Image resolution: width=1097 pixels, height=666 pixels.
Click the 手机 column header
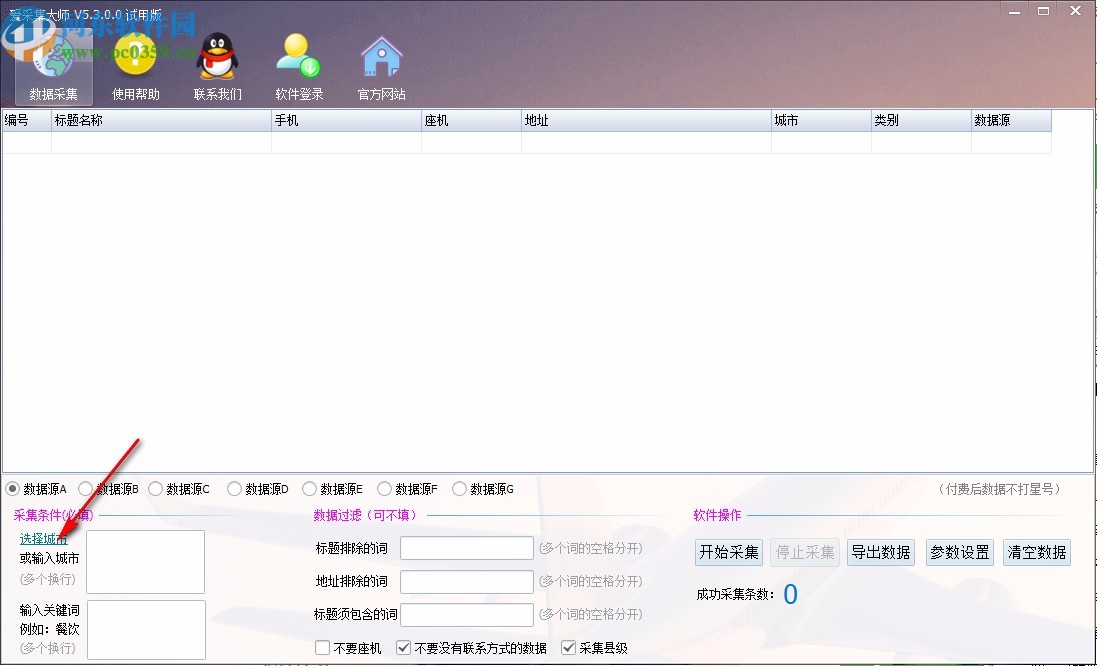pos(346,119)
